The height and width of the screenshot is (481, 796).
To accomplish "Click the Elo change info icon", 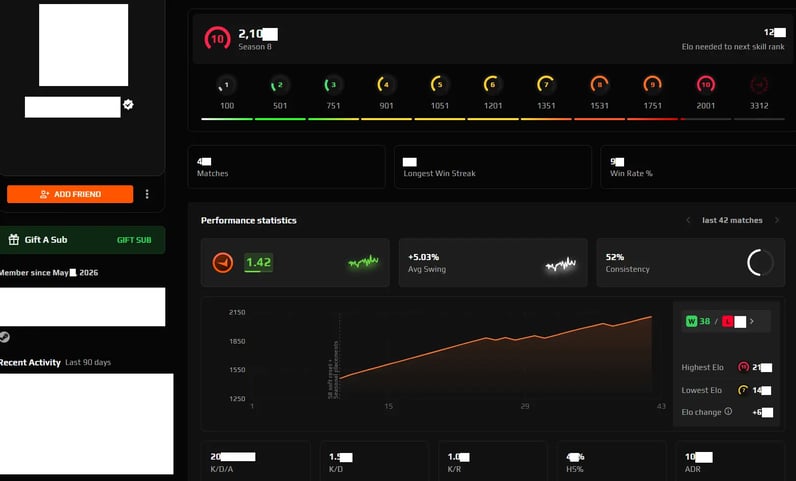I will pos(728,411).
